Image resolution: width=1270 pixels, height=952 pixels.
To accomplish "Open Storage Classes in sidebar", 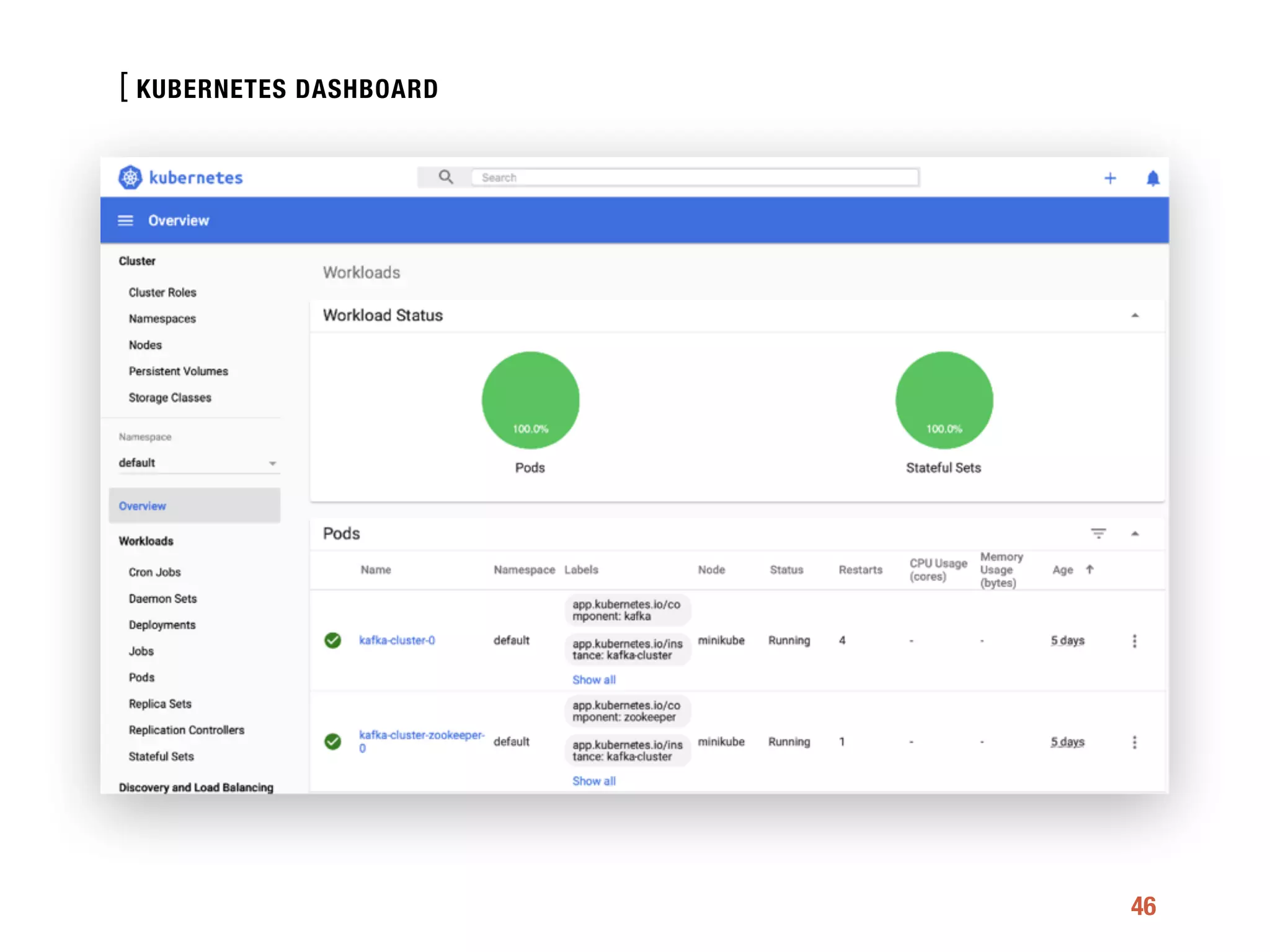I will click(170, 398).
